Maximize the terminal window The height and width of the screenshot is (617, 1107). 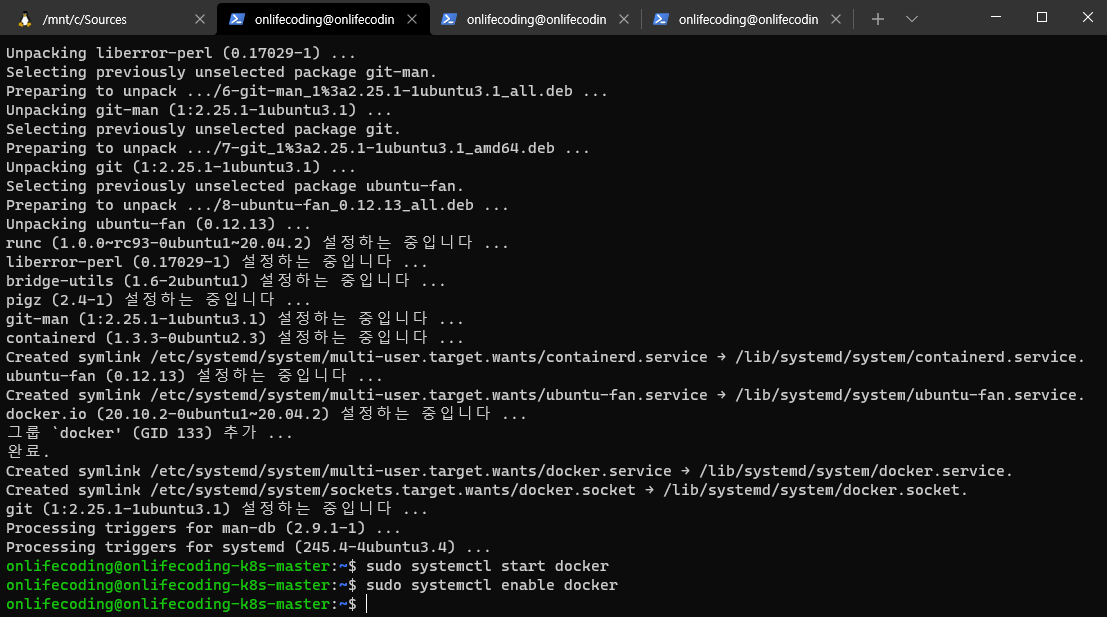(x=1041, y=17)
